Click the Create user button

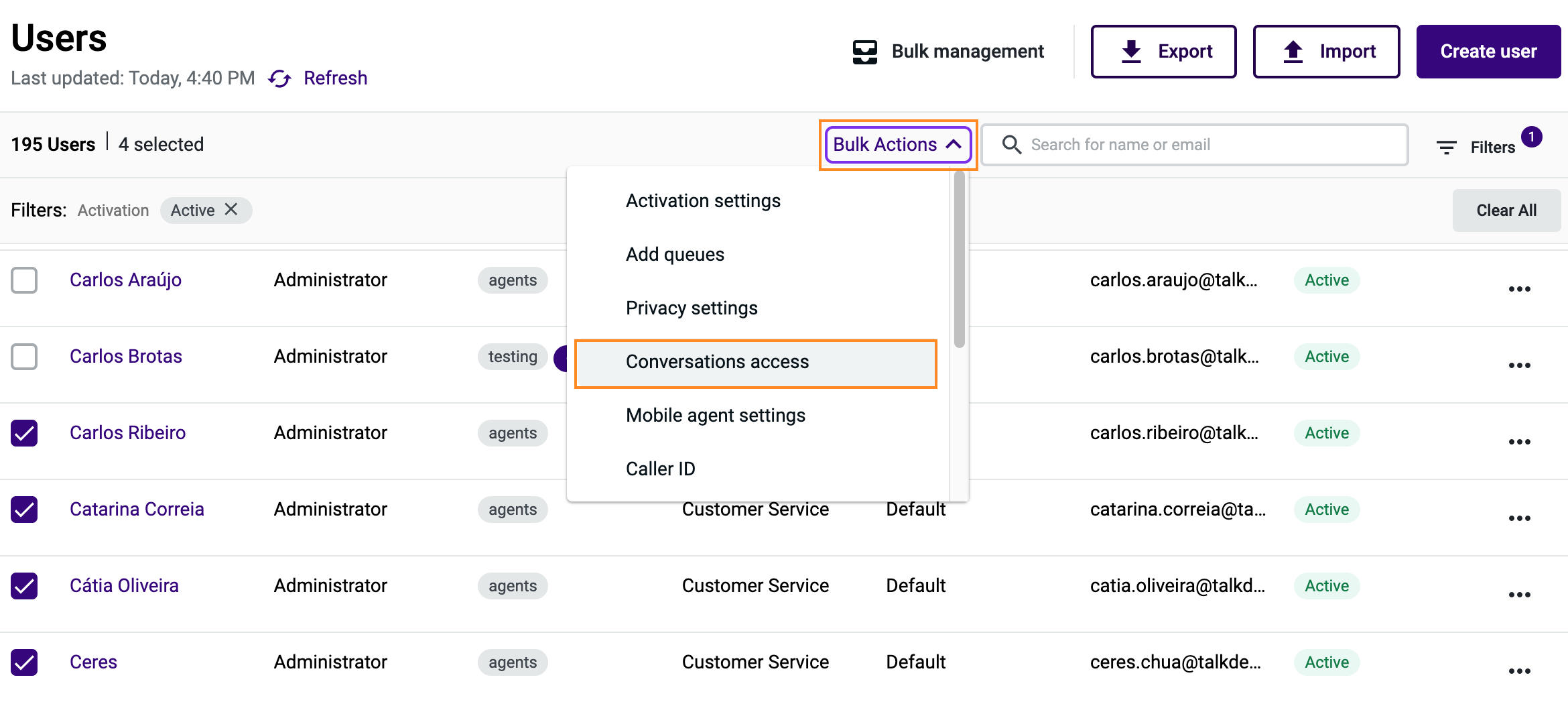1489,51
